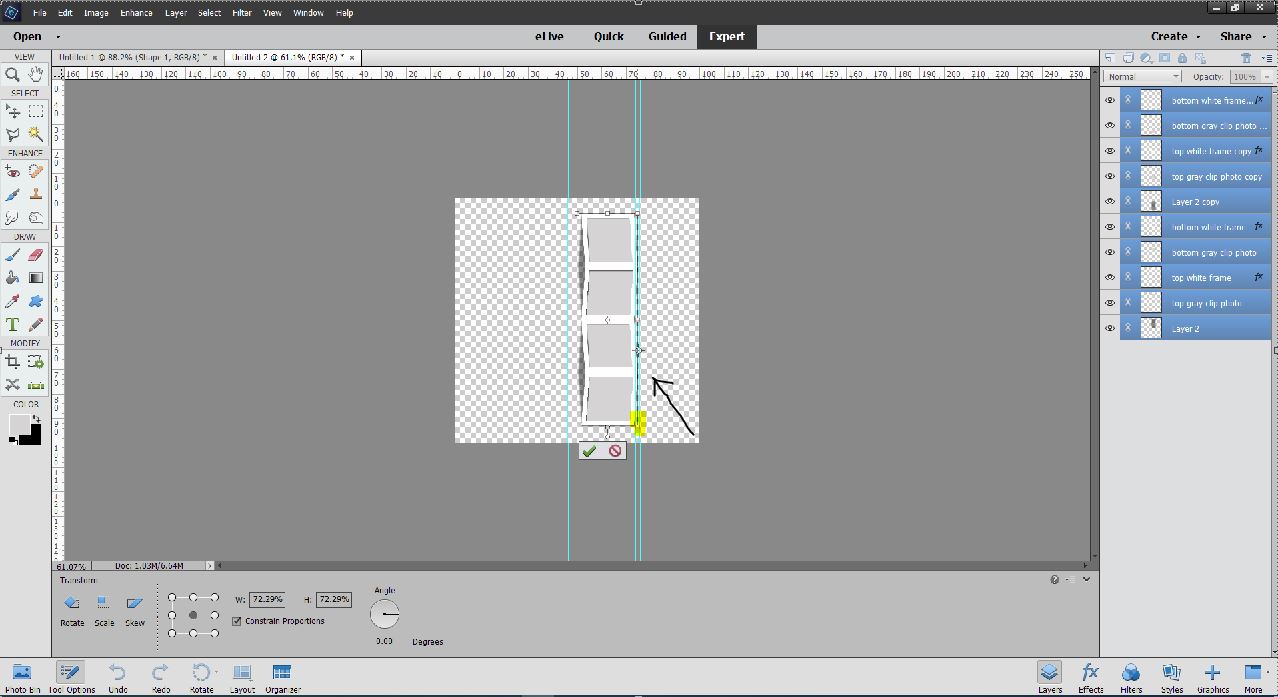Screen dimensions: 1278x697
Task: Switch to Guided mode tab
Action: point(667,36)
